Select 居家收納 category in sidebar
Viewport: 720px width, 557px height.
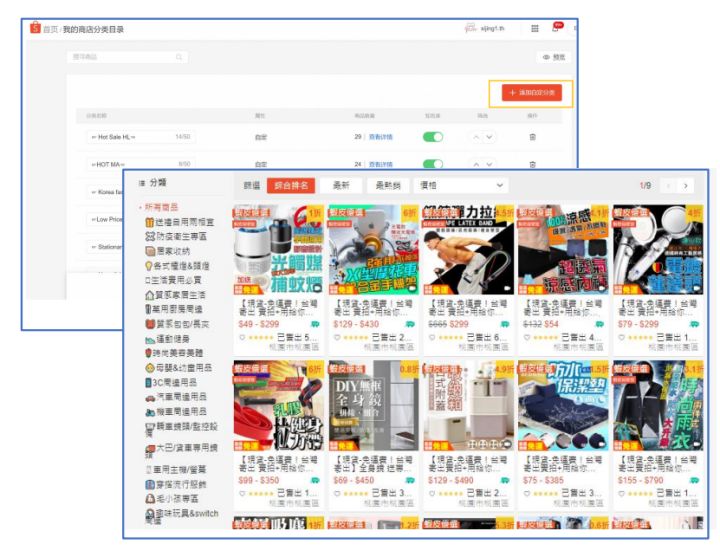click(x=168, y=251)
